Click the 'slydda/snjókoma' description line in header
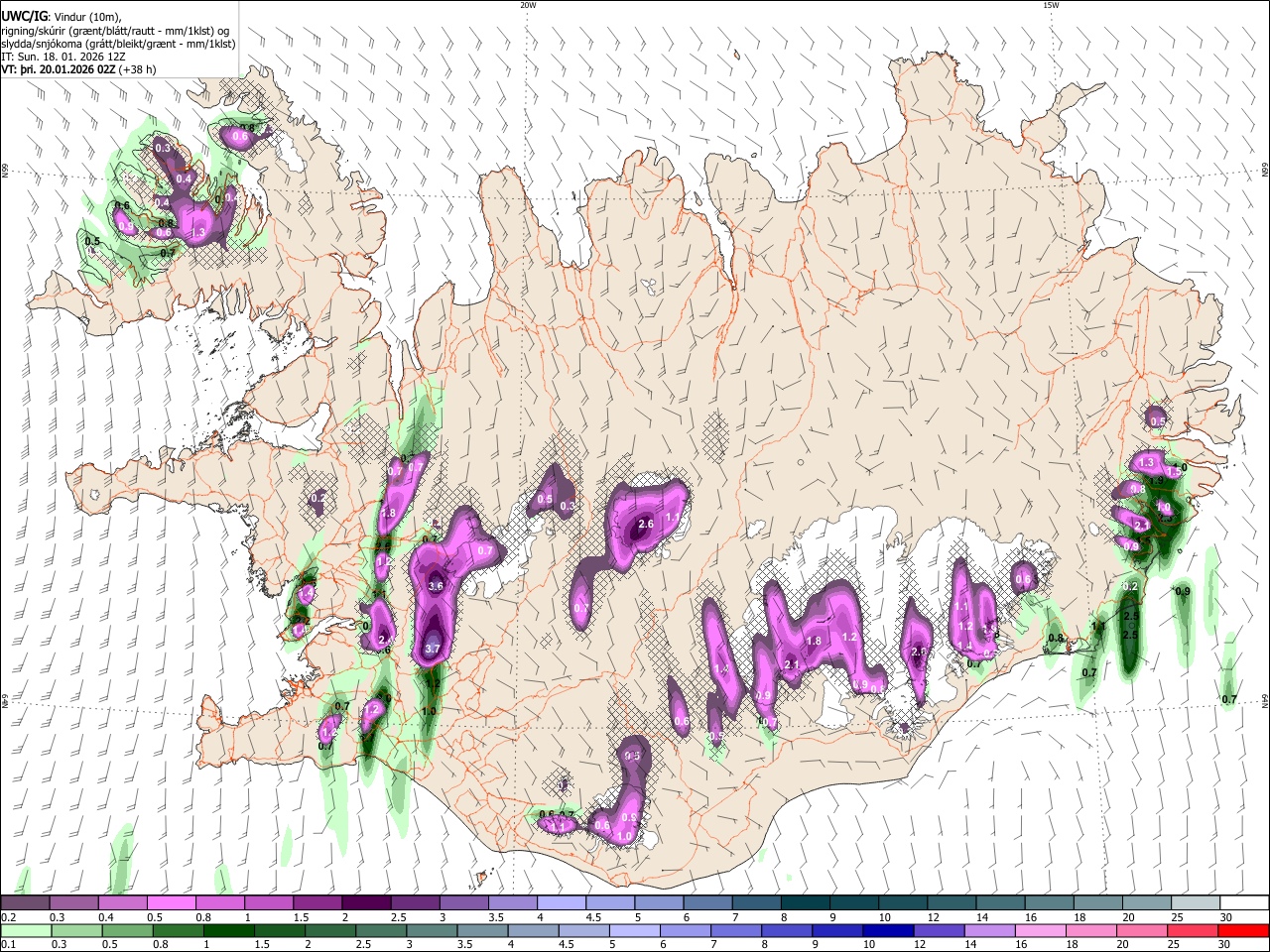 pos(118,44)
